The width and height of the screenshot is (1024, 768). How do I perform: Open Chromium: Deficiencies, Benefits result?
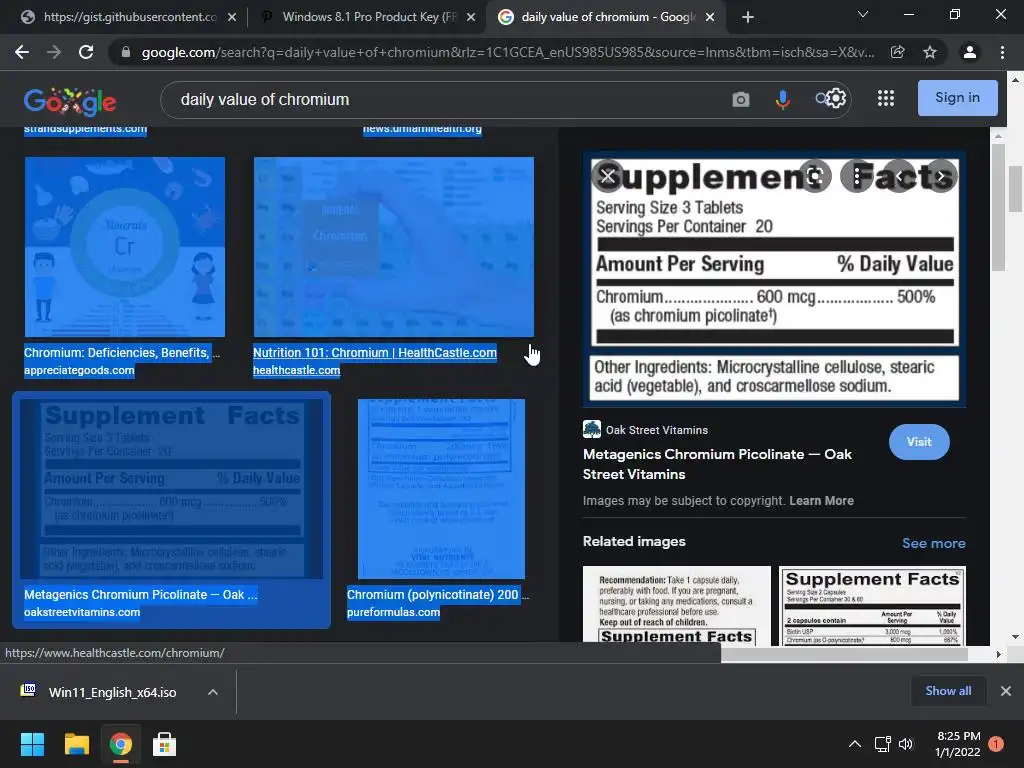tap(121, 353)
